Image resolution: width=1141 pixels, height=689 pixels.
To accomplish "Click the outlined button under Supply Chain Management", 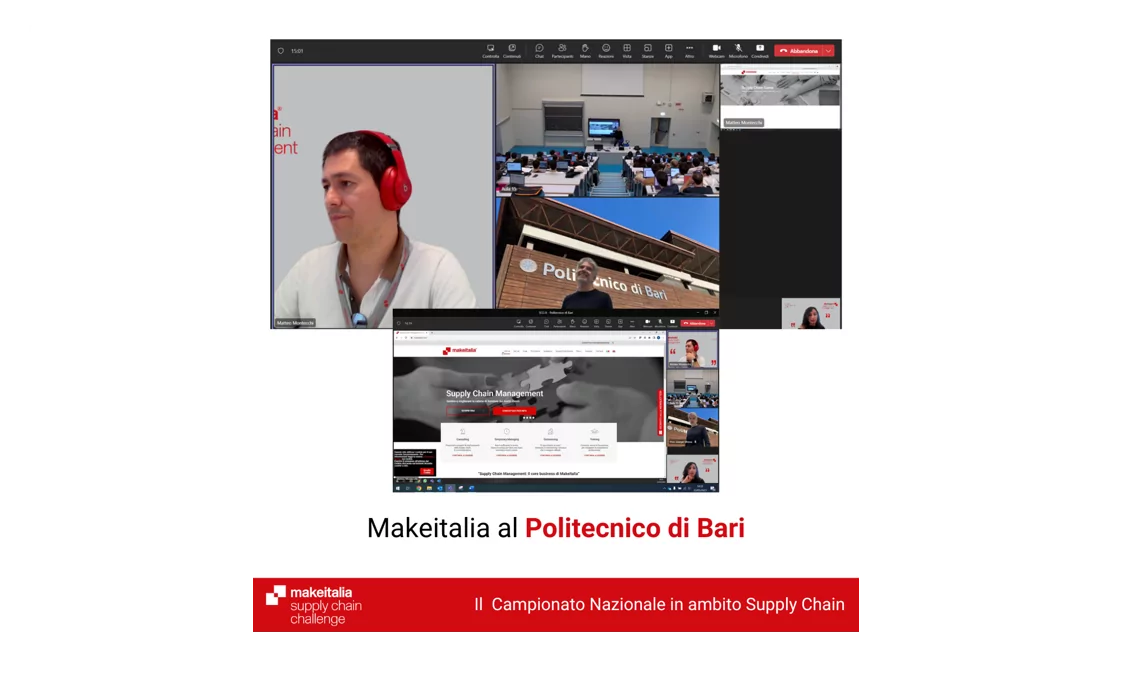I will click(468, 411).
